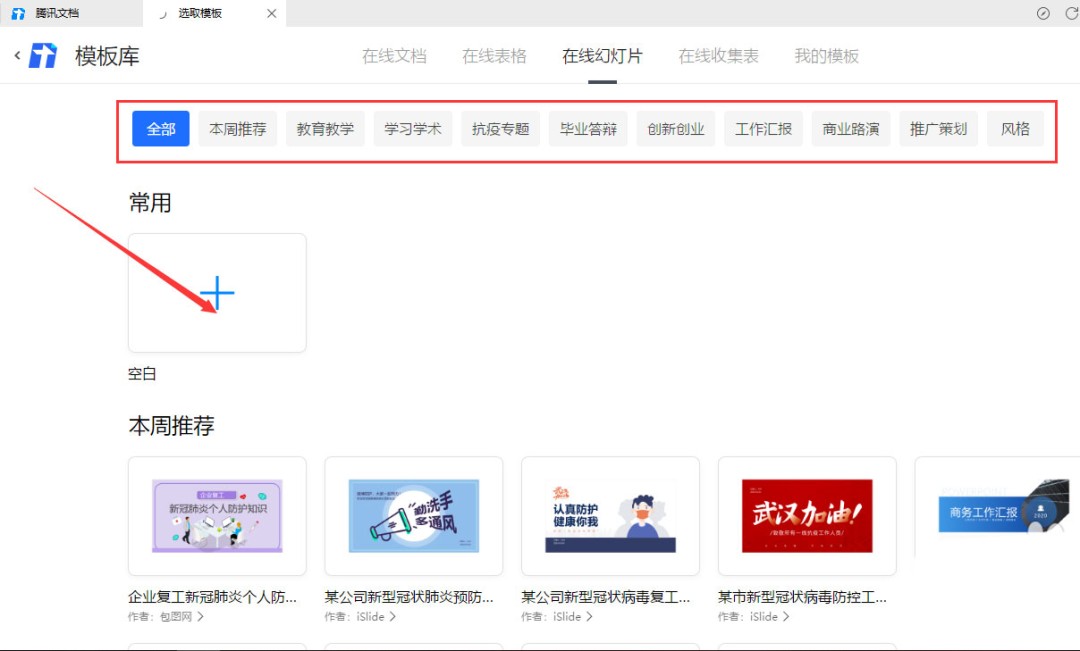Open the compass icon at the top right
Viewport: 1080px width, 651px height.
click(1043, 13)
